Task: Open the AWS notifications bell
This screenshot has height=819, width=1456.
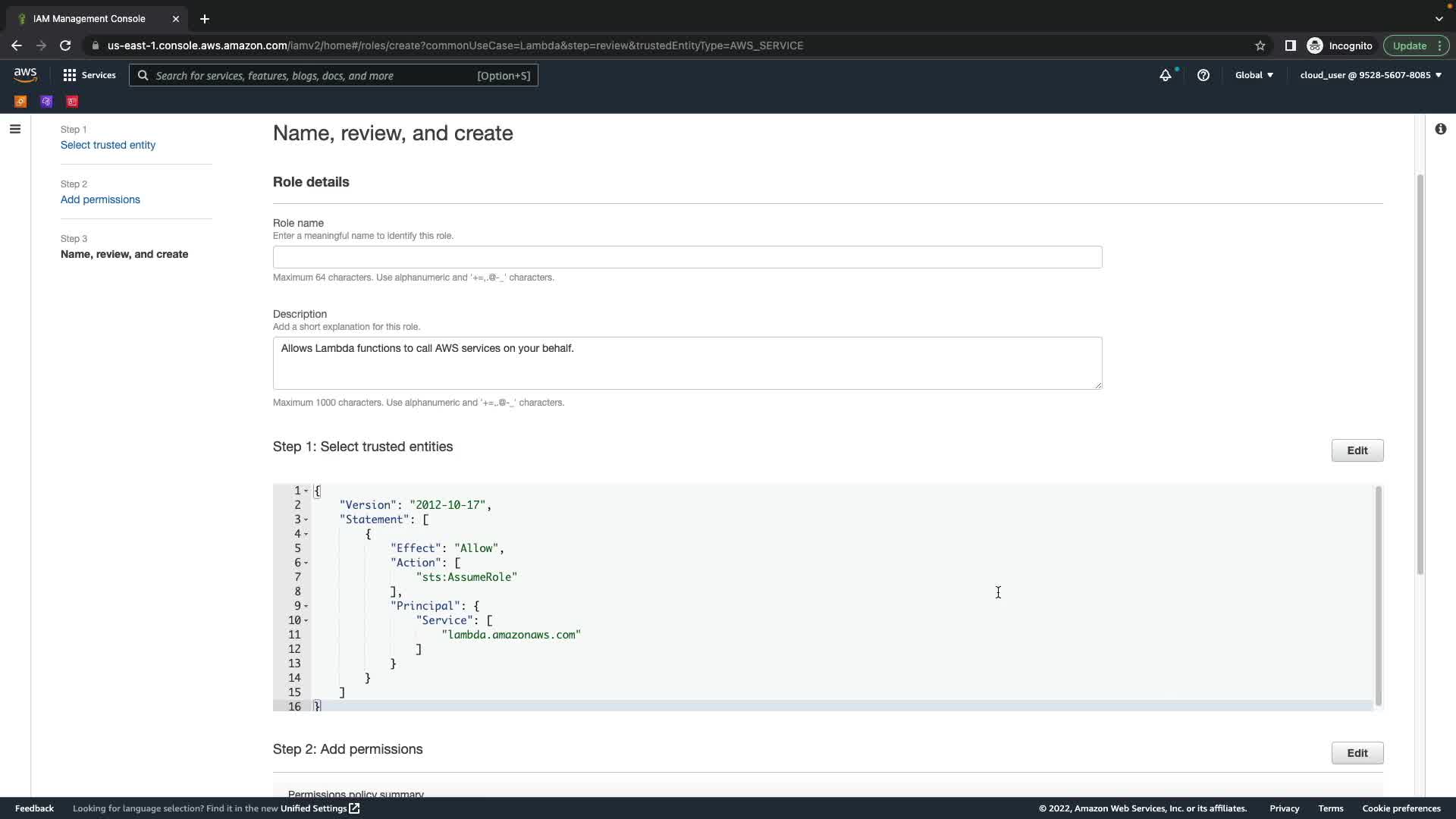Action: pyautogui.click(x=1166, y=75)
